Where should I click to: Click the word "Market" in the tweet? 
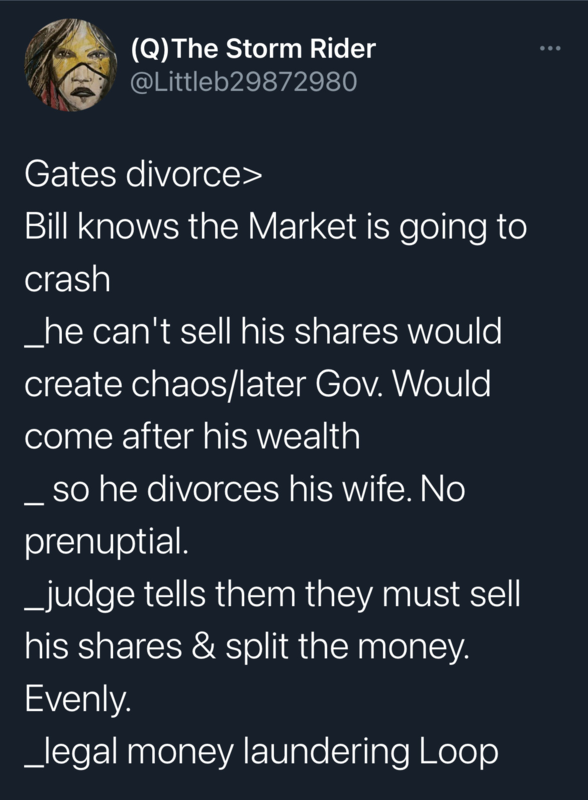click(x=302, y=226)
